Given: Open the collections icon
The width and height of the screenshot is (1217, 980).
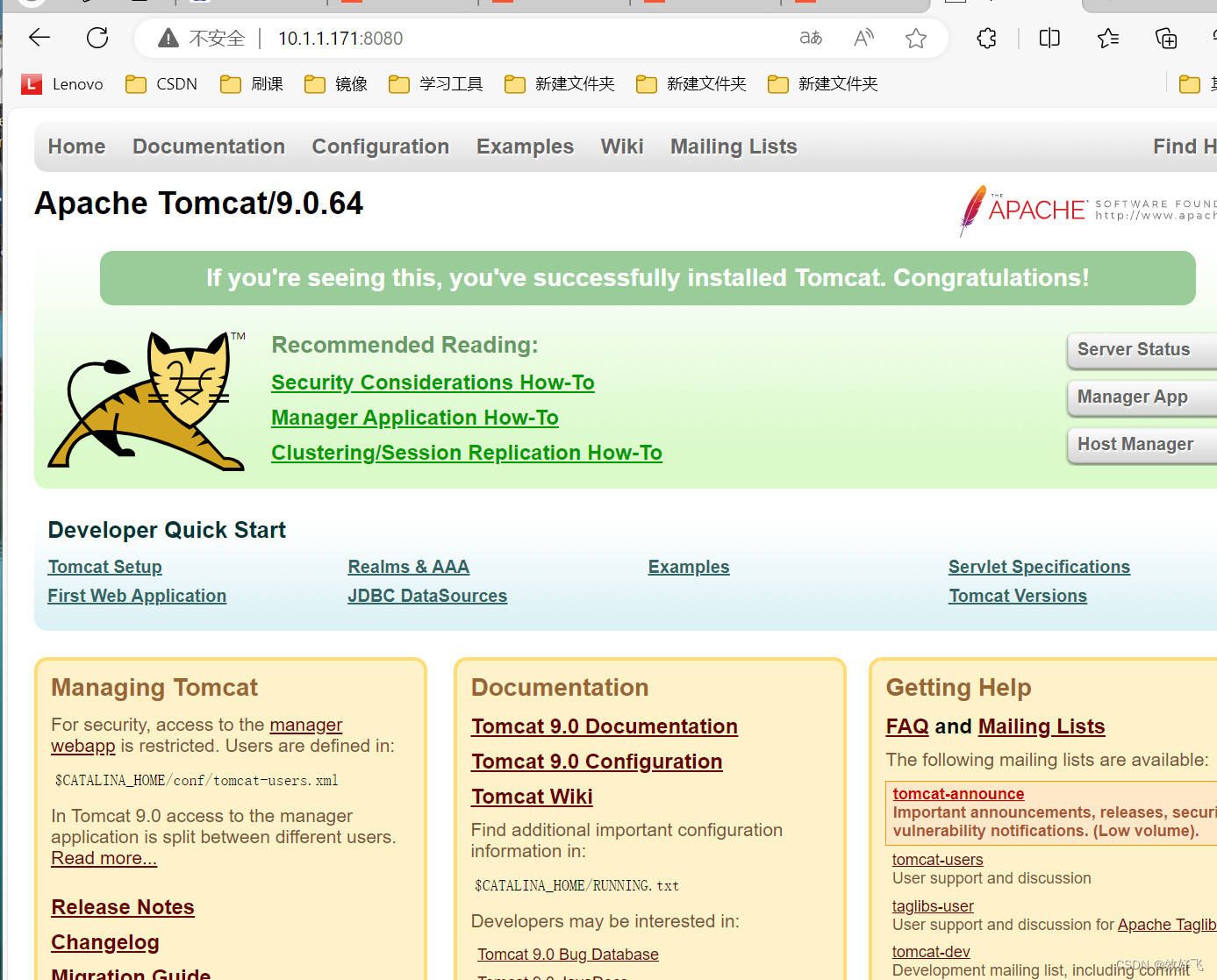Looking at the screenshot, I should pos(1166,38).
